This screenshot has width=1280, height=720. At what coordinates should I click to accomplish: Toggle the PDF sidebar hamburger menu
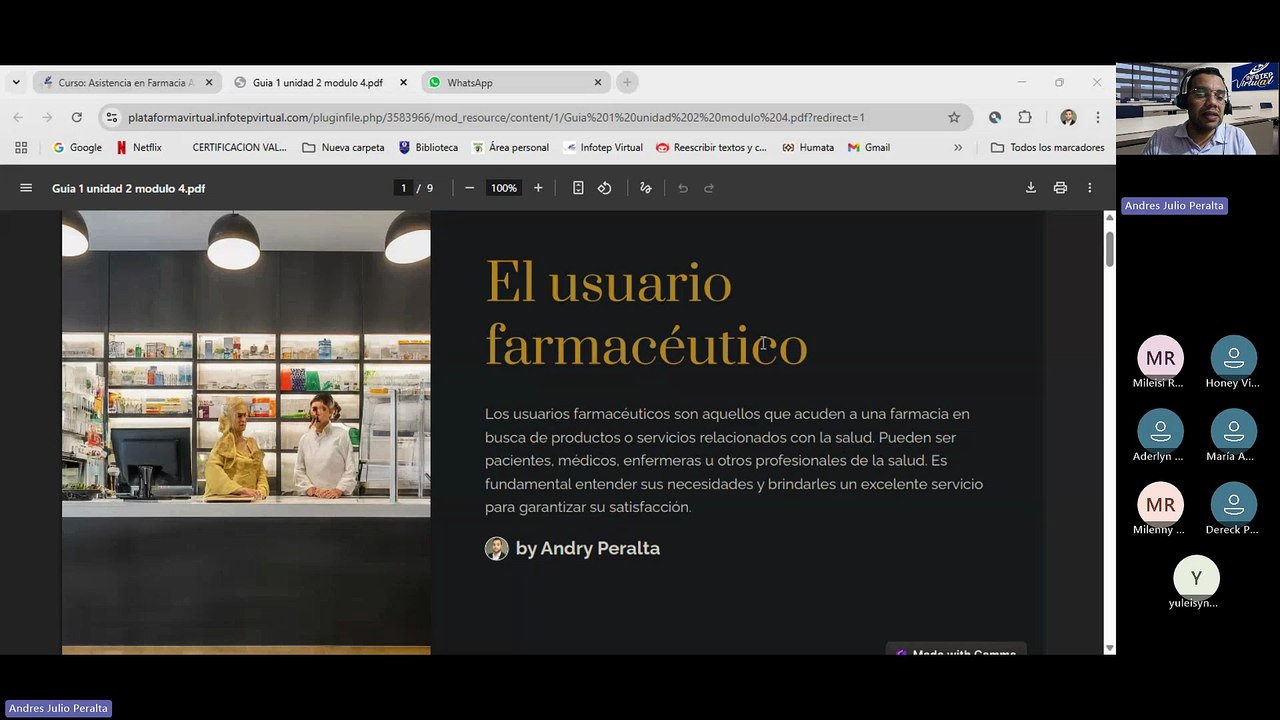(x=26, y=188)
